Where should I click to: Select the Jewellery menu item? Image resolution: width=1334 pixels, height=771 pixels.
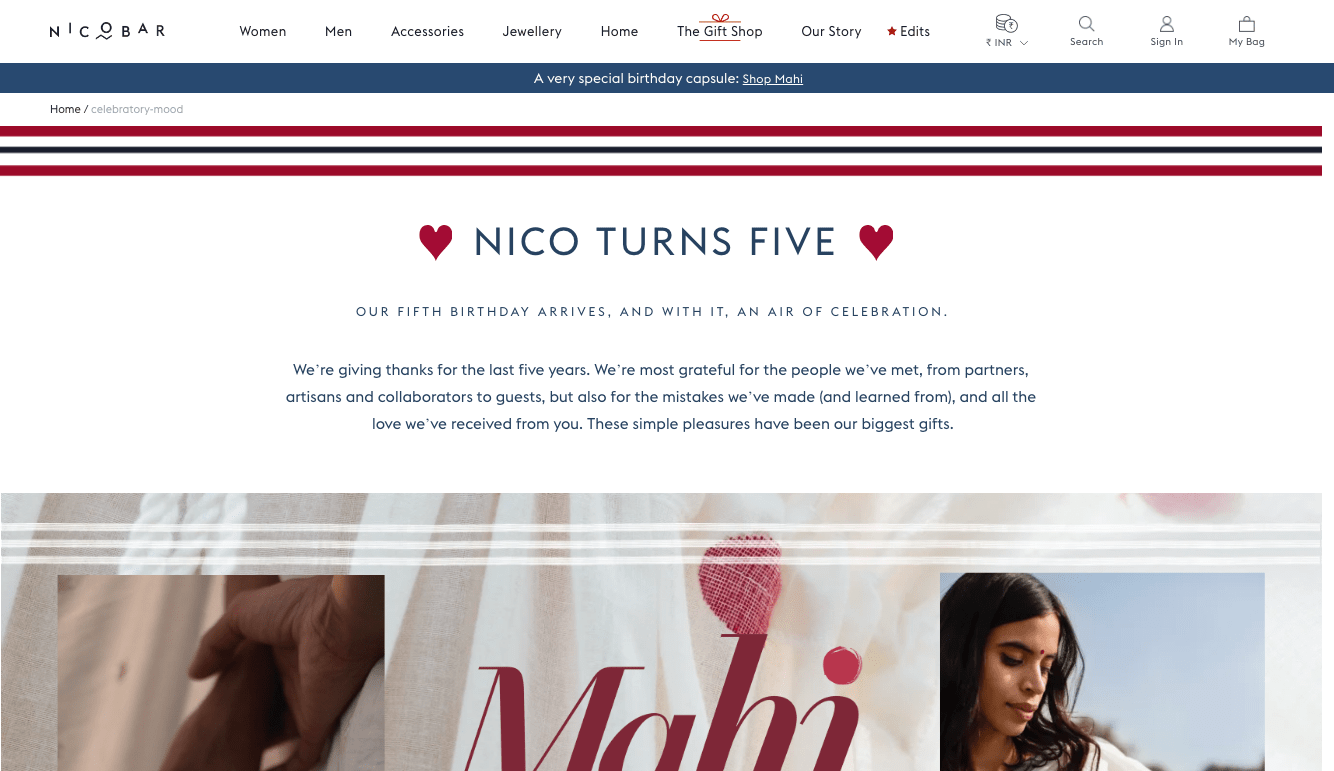532,31
